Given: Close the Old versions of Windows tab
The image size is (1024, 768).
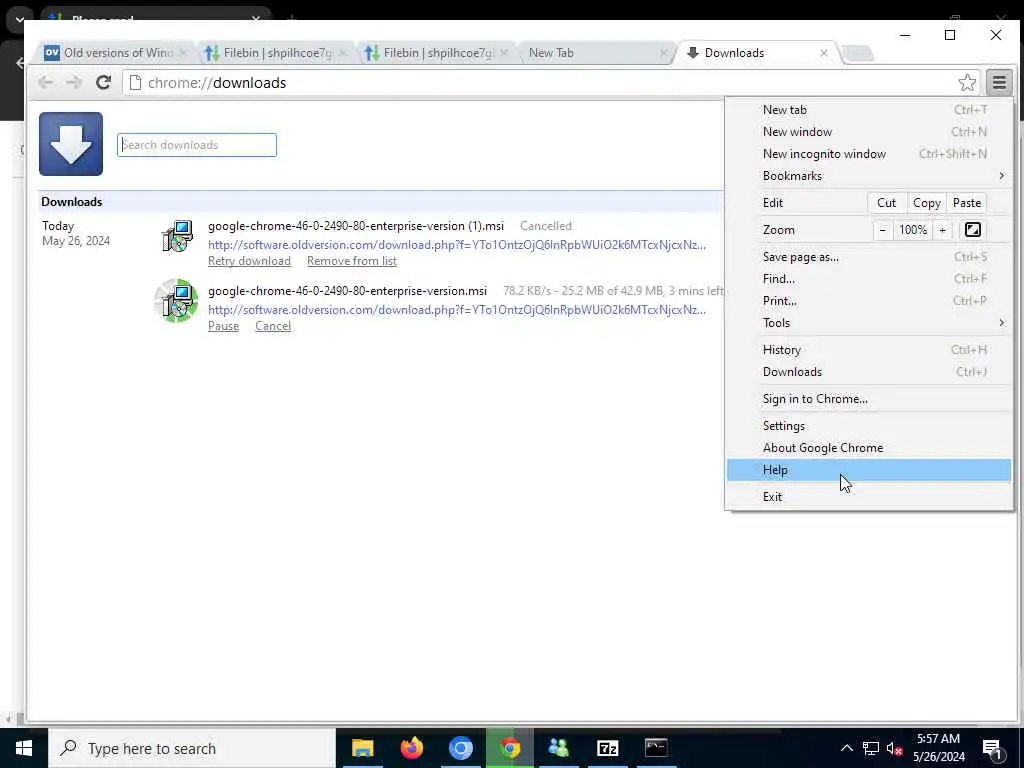Looking at the screenshot, I should pos(183,53).
